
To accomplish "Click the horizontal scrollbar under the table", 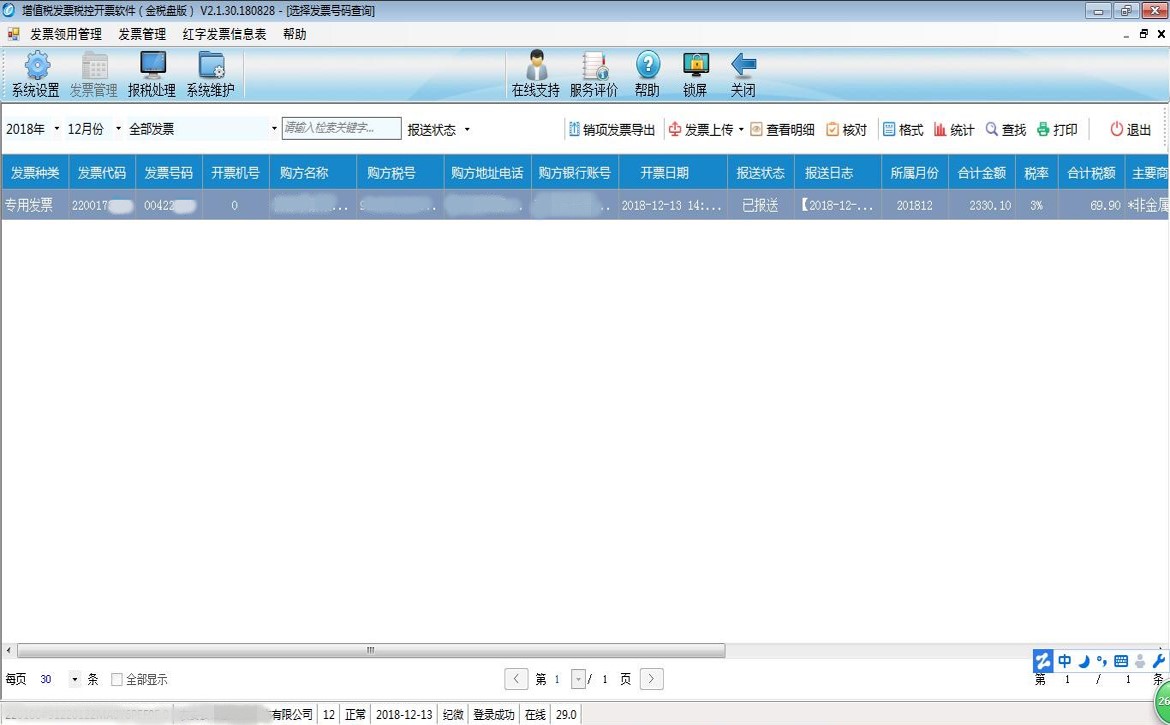I will click(x=370, y=650).
